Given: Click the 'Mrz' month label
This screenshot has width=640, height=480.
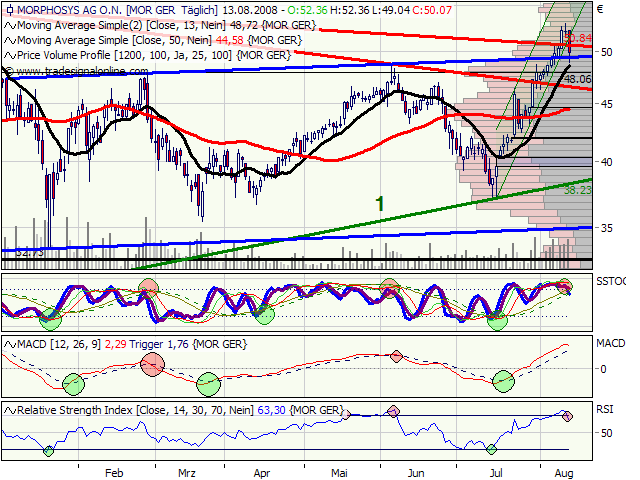Looking at the screenshot, I should tap(187, 473).
